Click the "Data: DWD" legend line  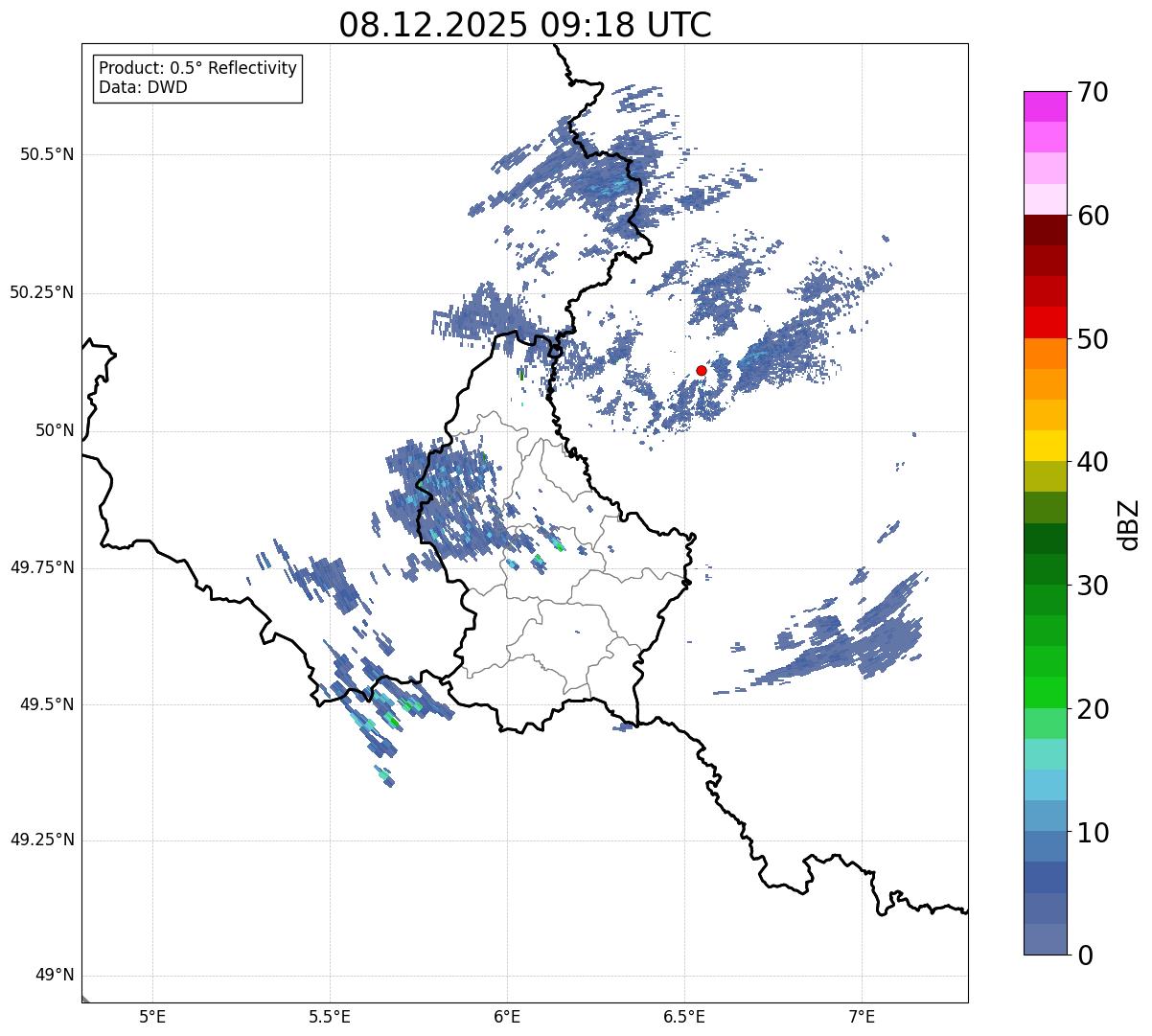[144, 87]
